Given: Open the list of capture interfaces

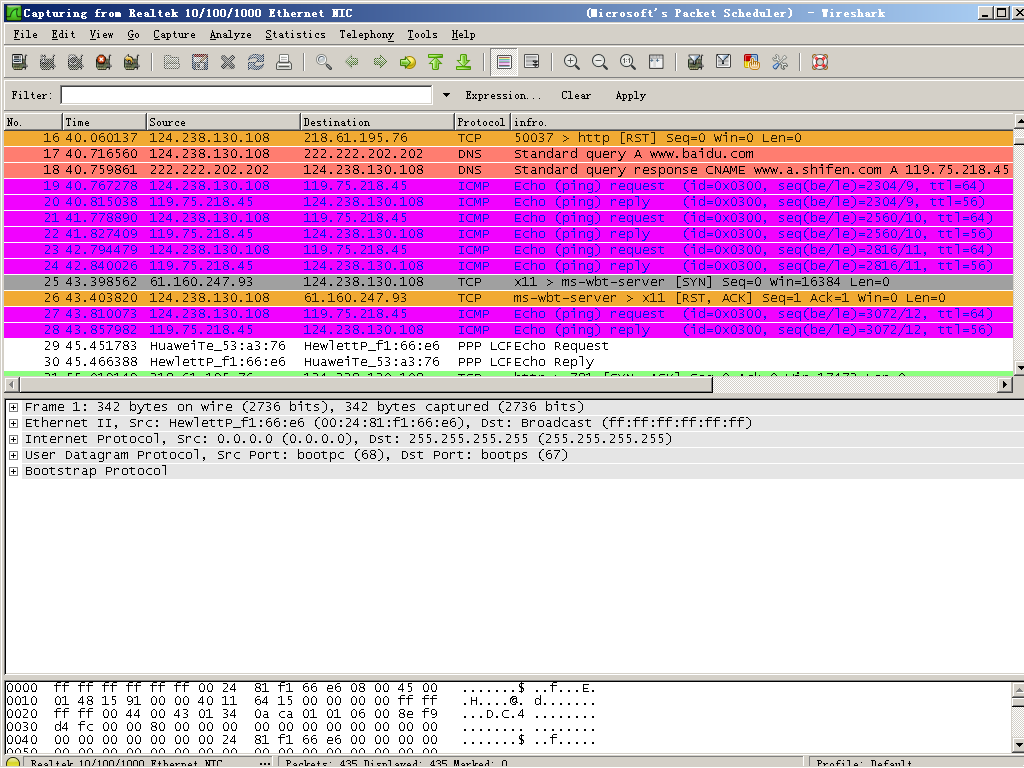Looking at the screenshot, I should (20, 62).
